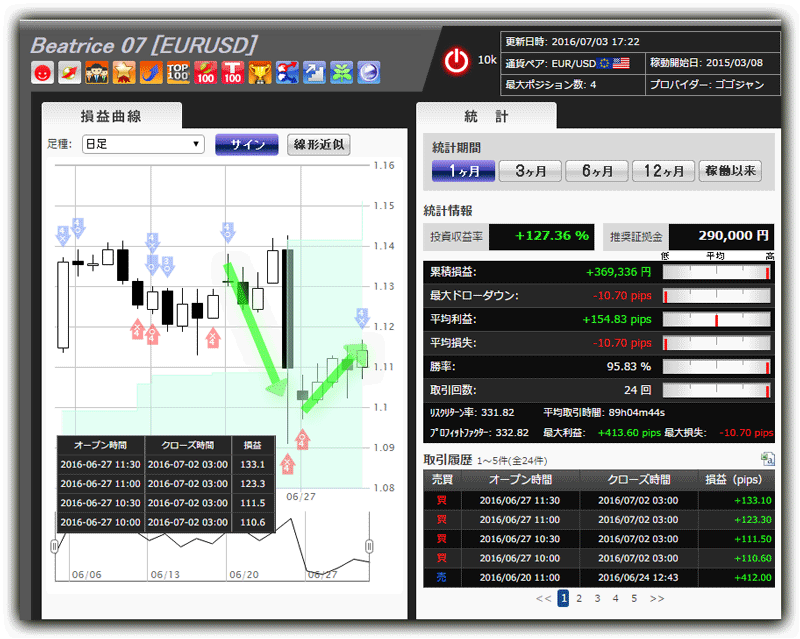The height and width of the screenshot is (639, 800).
Task: Toggle the サイン signal display button
Action: [246, 144]
